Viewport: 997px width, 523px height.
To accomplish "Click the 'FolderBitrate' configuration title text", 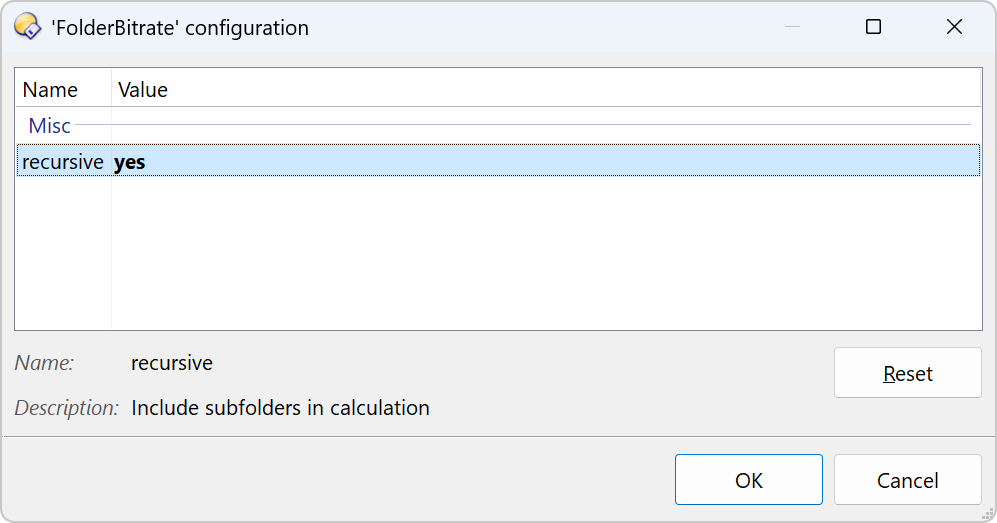I will tap(181, 27).
